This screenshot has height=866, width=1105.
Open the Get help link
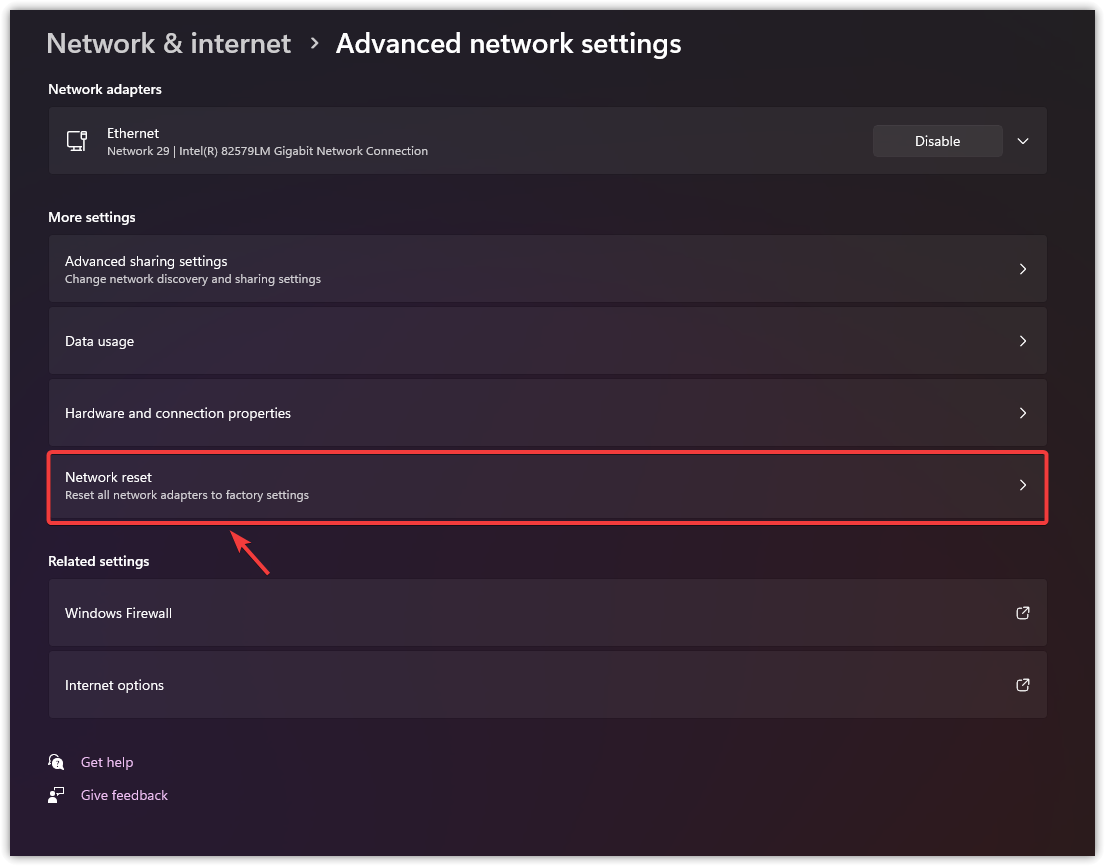tap(107, 762)
